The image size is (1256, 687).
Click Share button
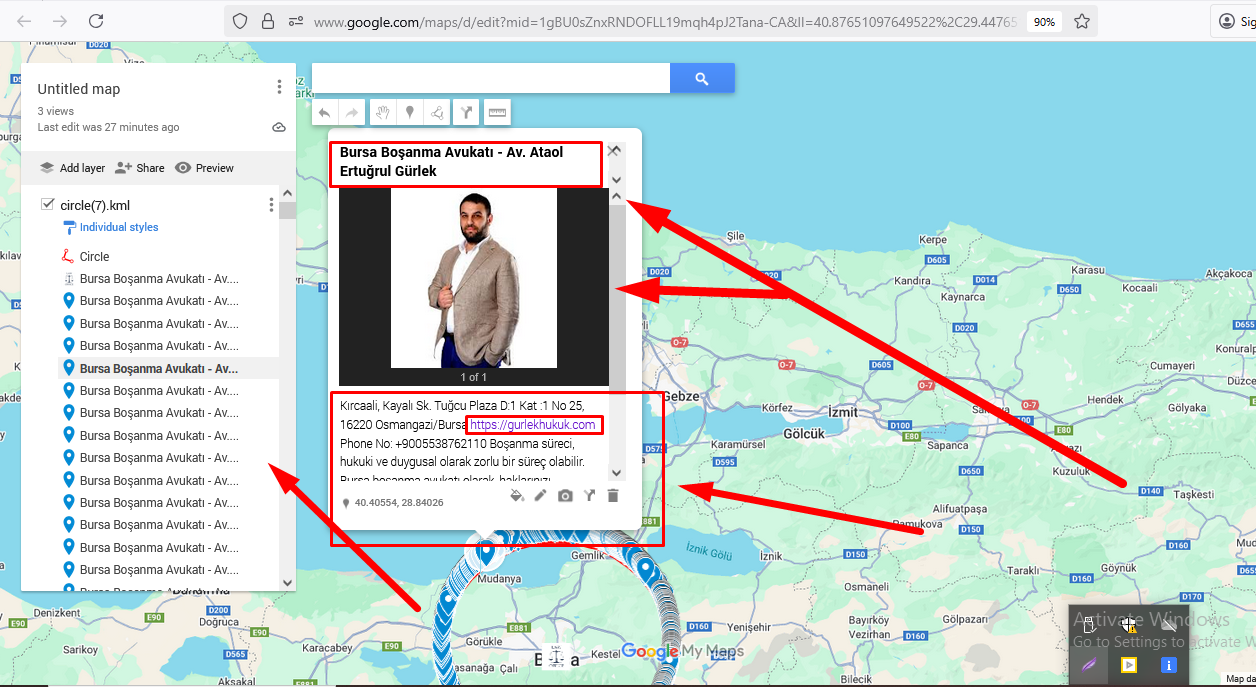(x=140, y=168)
